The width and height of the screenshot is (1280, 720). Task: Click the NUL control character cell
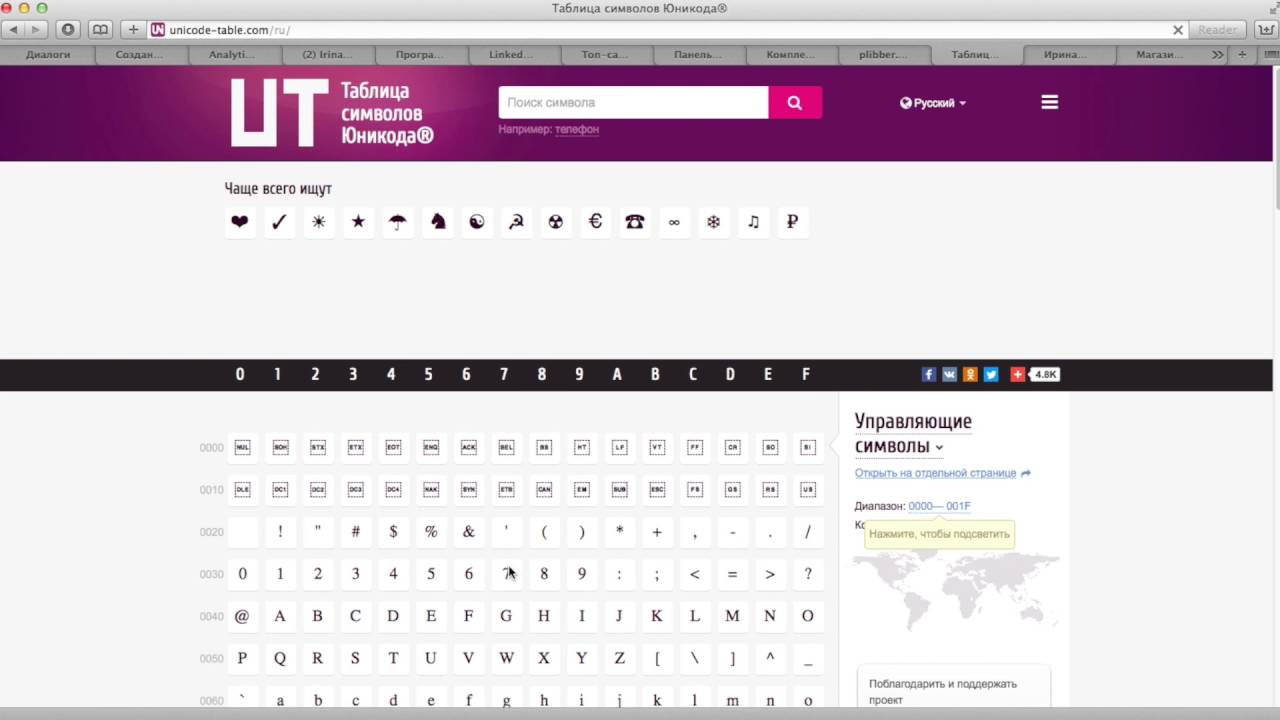click(242, 448)
